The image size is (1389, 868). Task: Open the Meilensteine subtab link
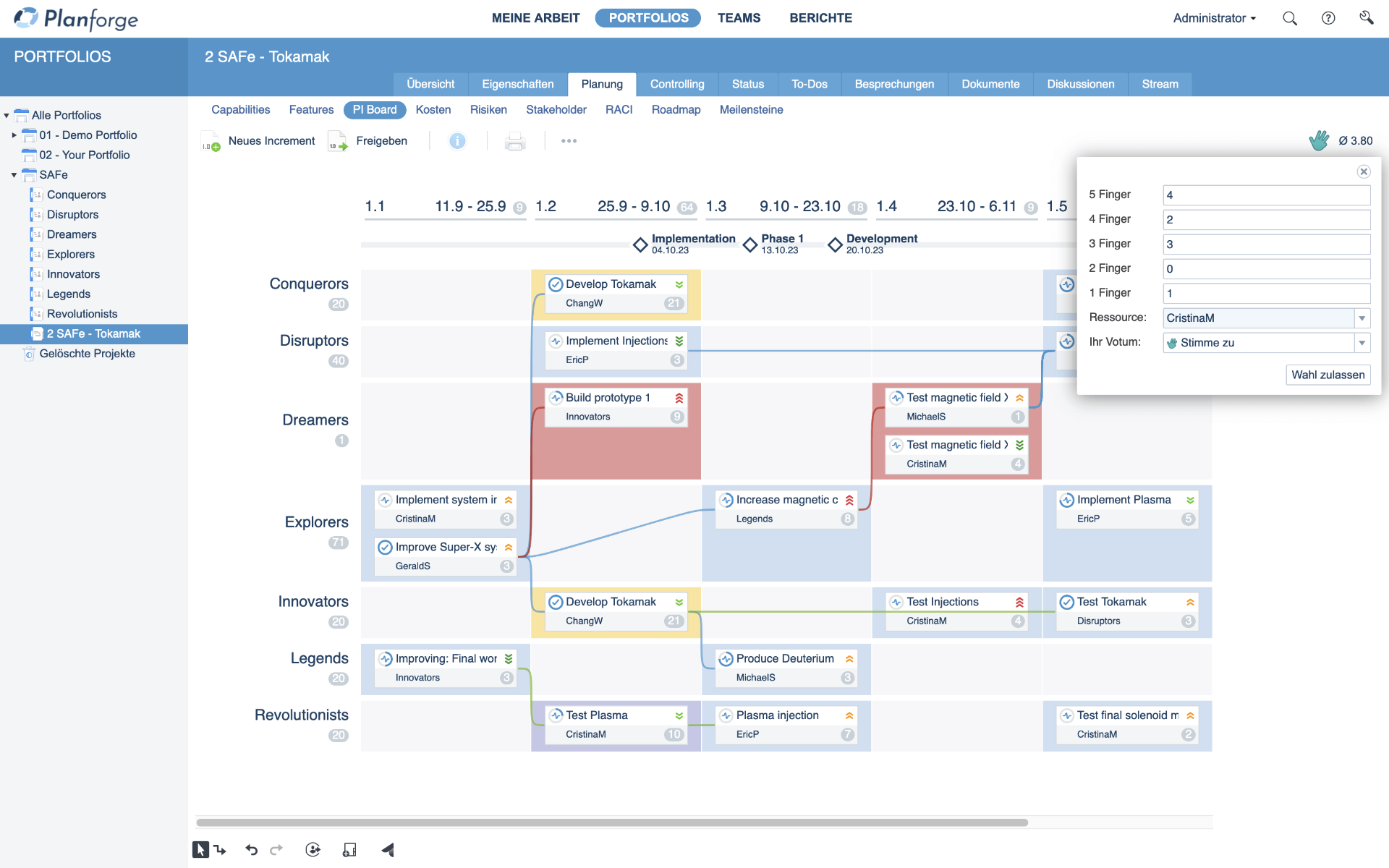point(751,110)
